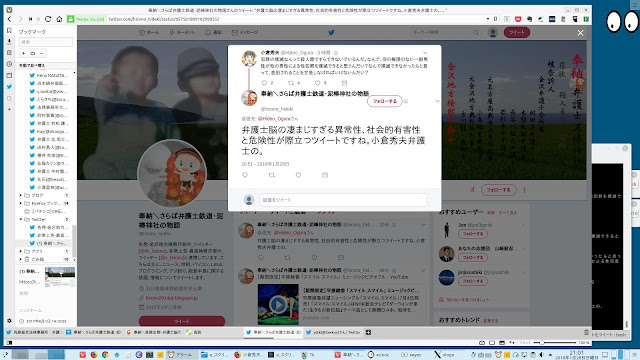Delete selected bookmark with minus button
Image resolution: width=640 pixels, height=360 pixels.
(41, 53)
